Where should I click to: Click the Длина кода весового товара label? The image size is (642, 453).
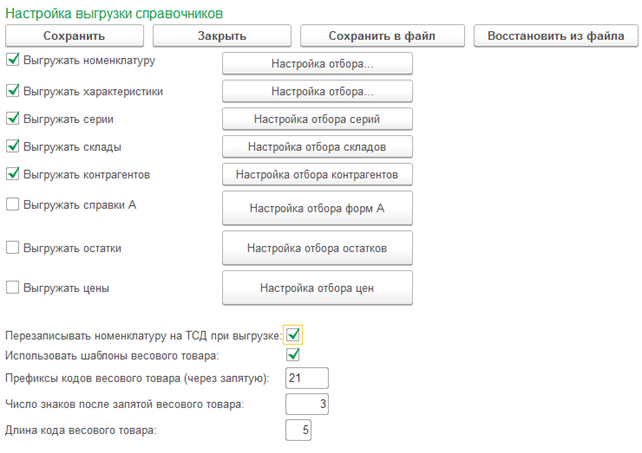click(x=81, y=430)
